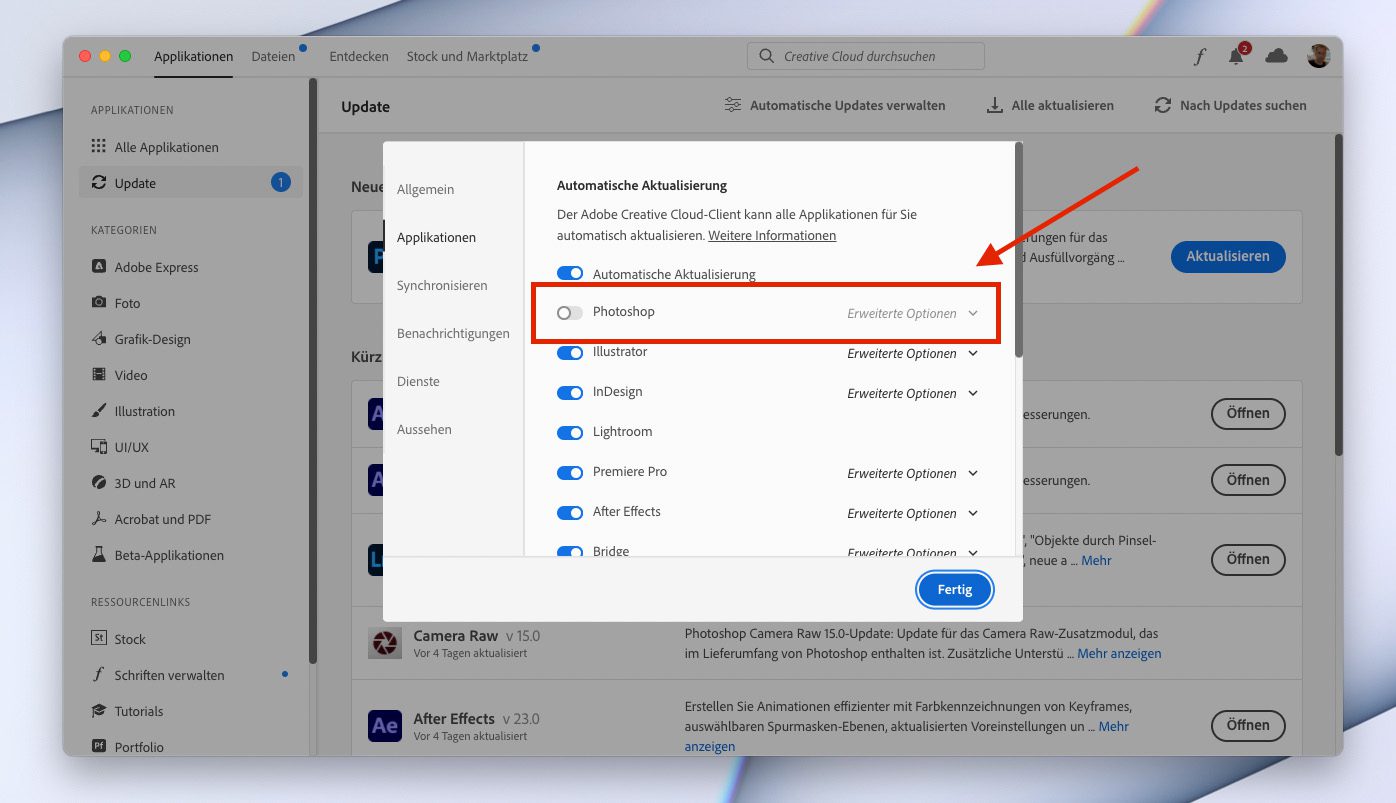Enable the Photoshop auto-update toggle
Image resolution: width=1396 pixels, height=803 pixels.
pos(570,313)
